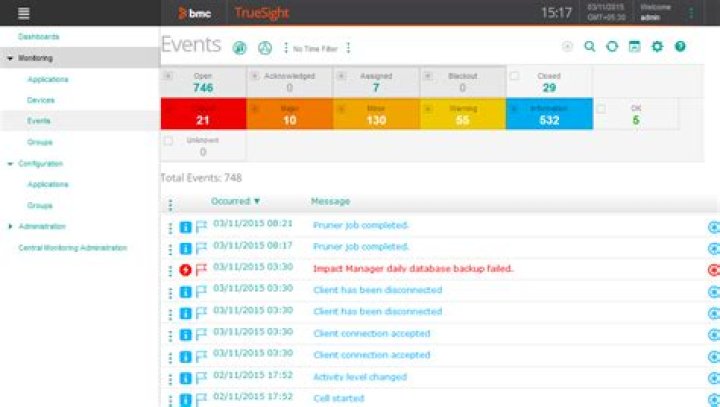Click the TrueSight product title
The height and width of the screenshot is (407, 720).
tap(262, 13)
